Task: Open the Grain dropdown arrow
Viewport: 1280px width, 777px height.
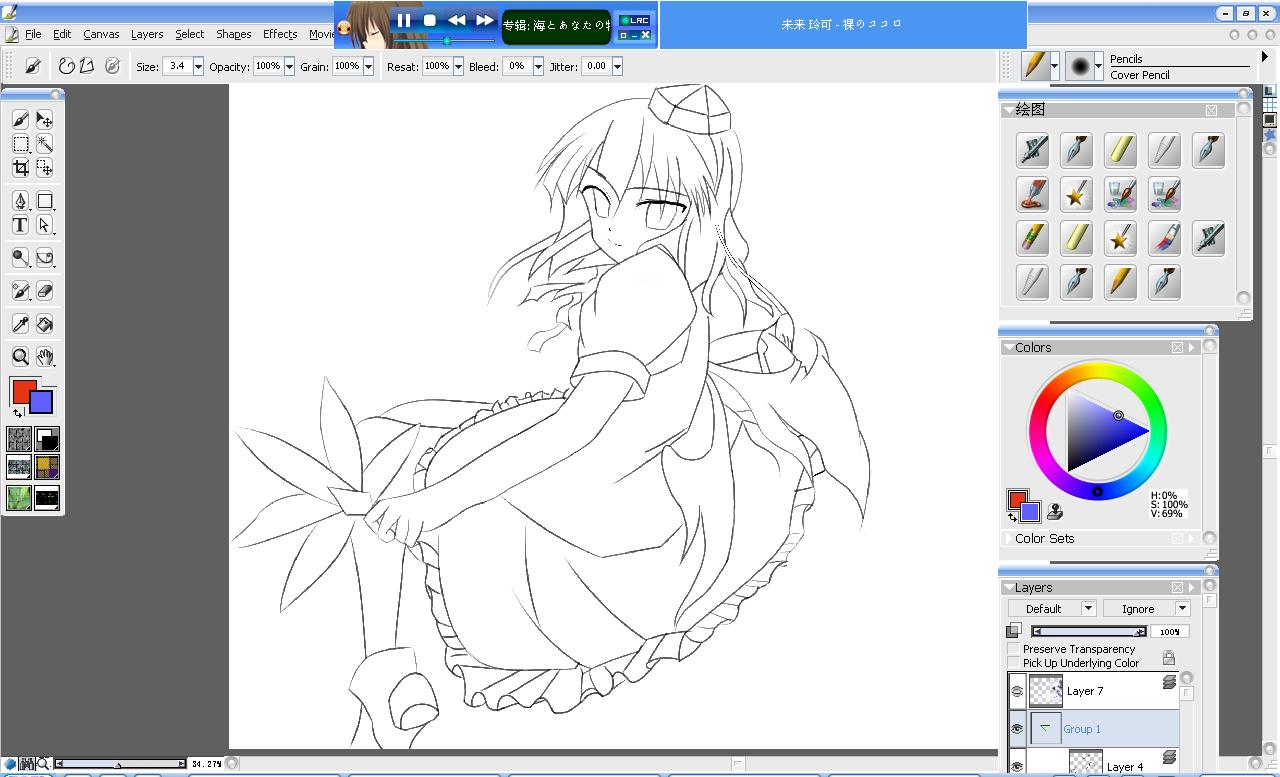Action: 368,66
